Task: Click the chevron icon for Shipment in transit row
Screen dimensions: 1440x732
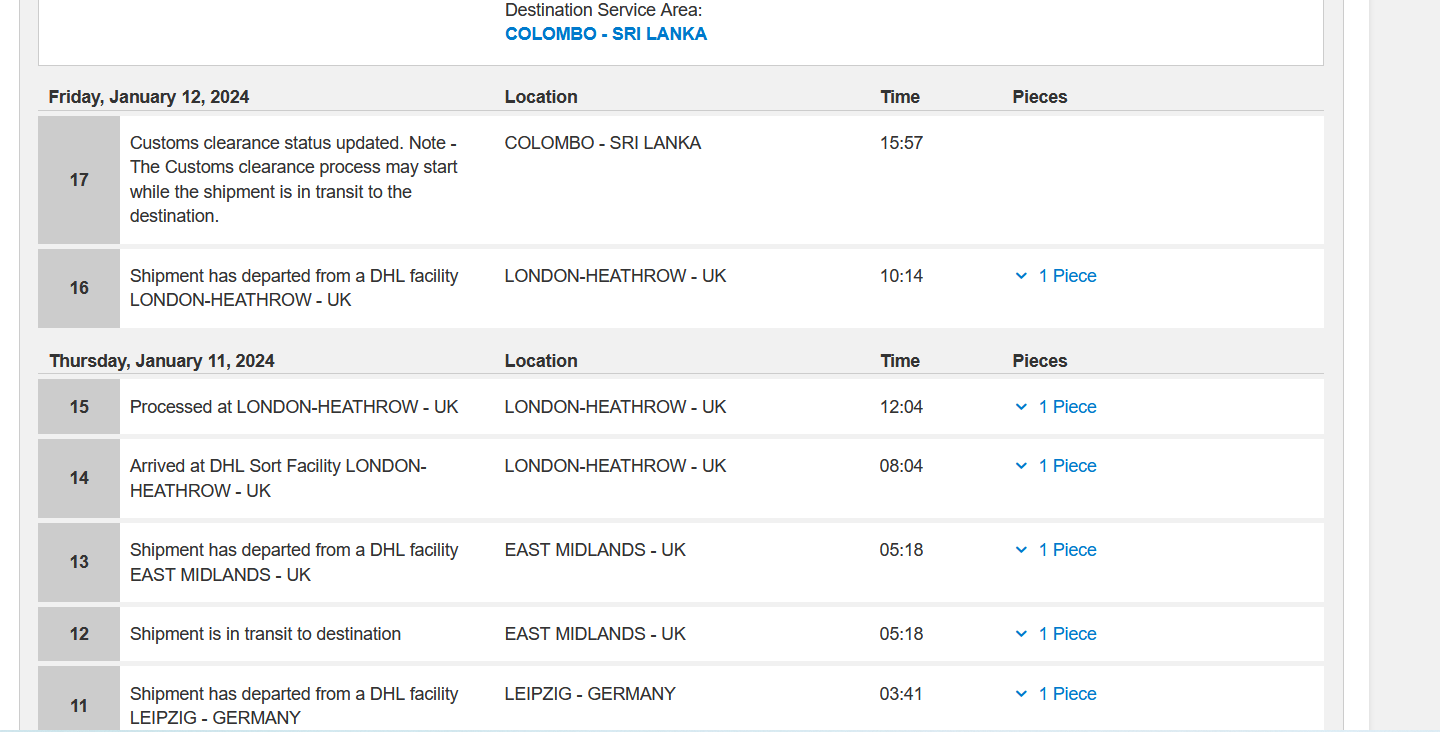Action: pos(1021,634)
